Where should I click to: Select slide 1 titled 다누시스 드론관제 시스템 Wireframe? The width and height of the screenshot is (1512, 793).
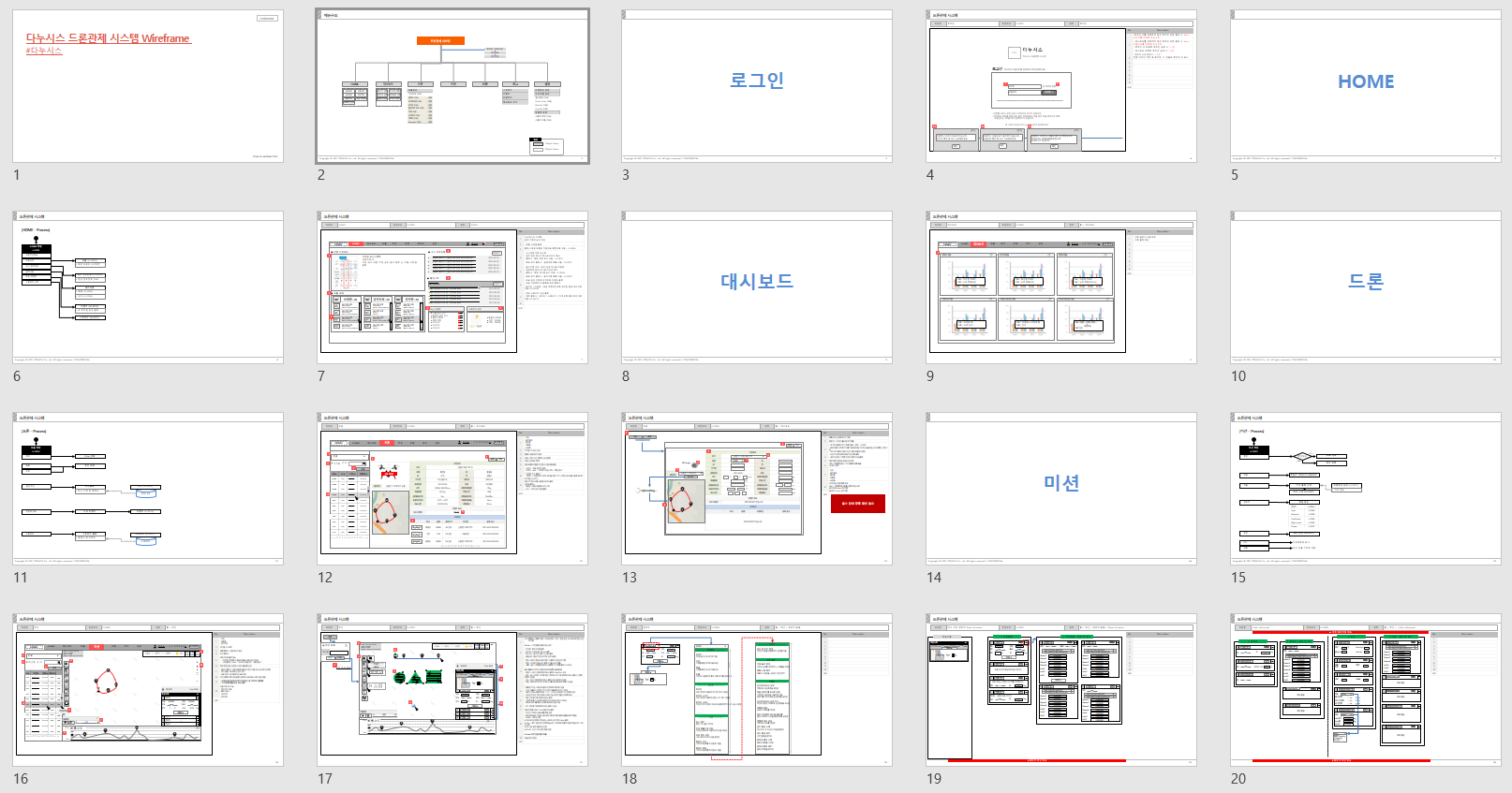point(147,86)
